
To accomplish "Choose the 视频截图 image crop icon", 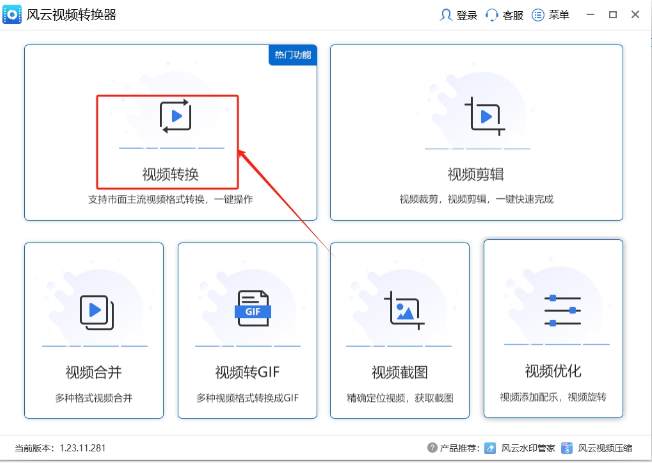I will pyautogui.click(x=404, y=310).
